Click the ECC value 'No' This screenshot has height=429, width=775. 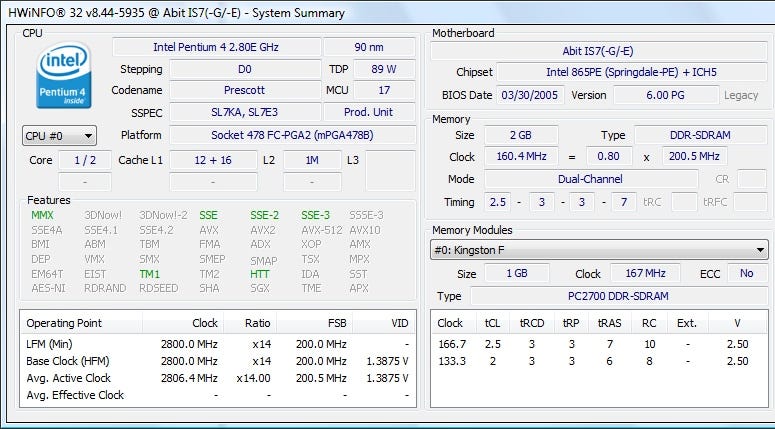click(746, 273)
